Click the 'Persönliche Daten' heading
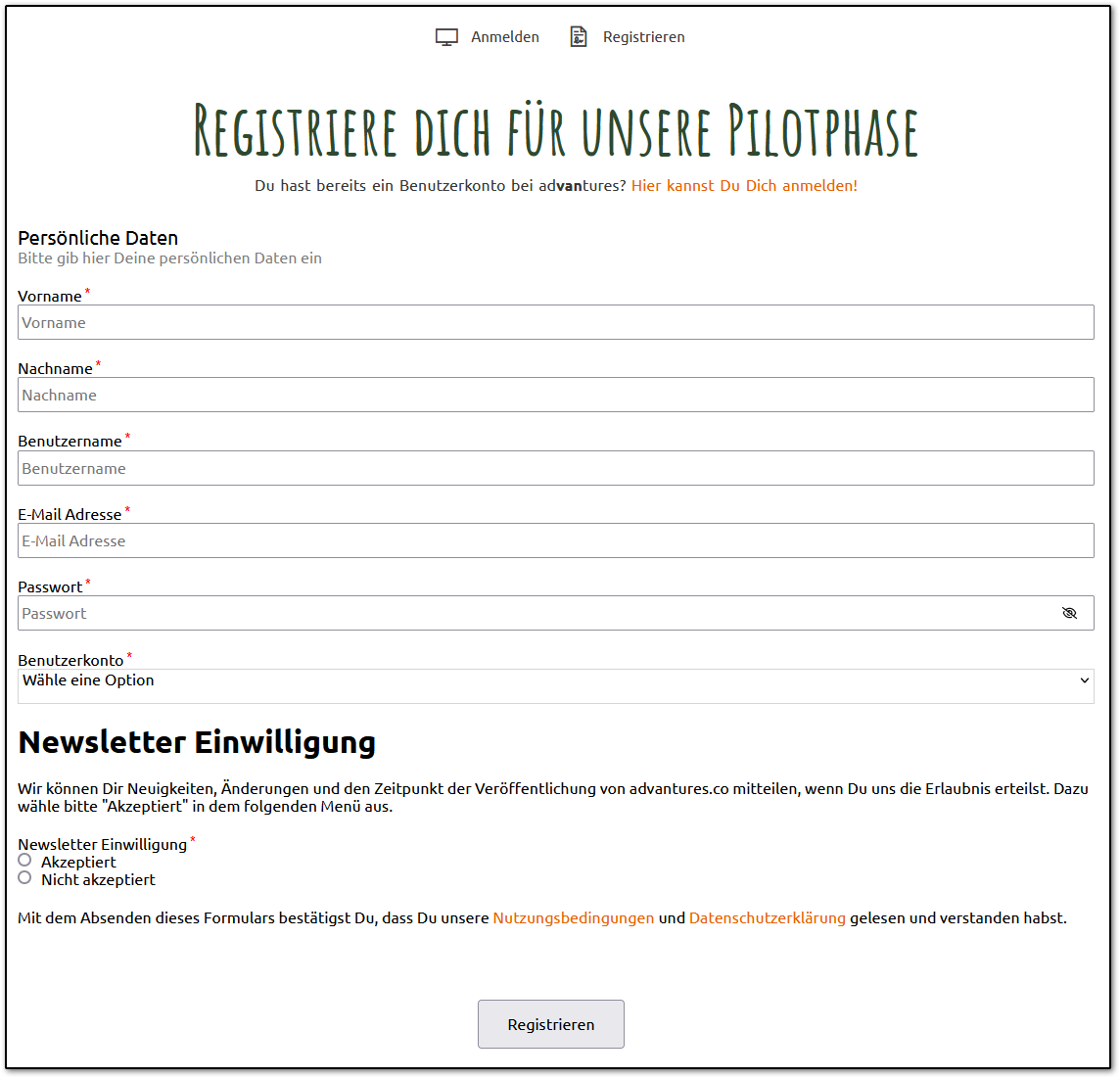This screenshot has height=1078, width=1120. point(98,238)
